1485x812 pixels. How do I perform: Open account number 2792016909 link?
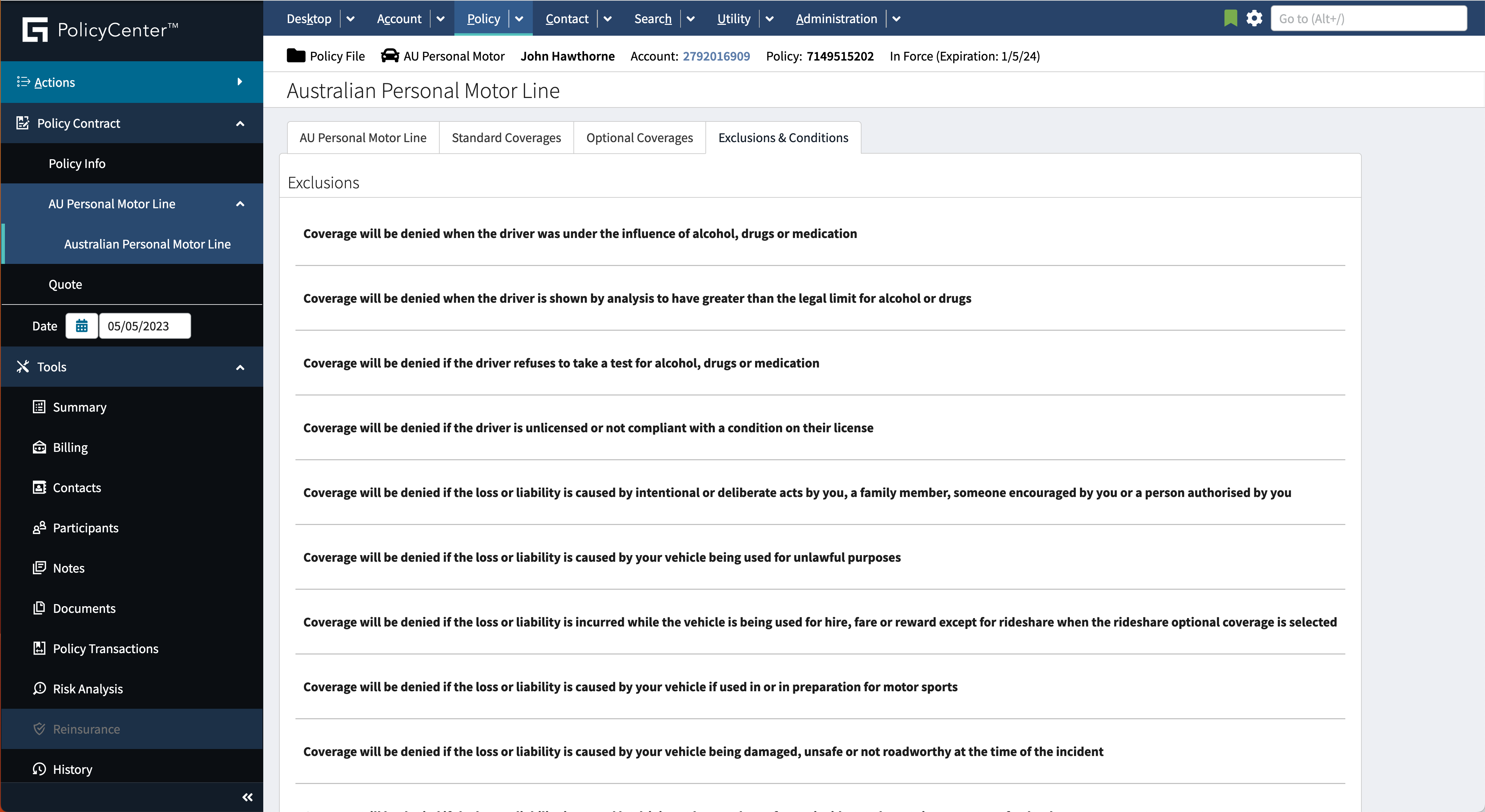click(x=716, y=56)
